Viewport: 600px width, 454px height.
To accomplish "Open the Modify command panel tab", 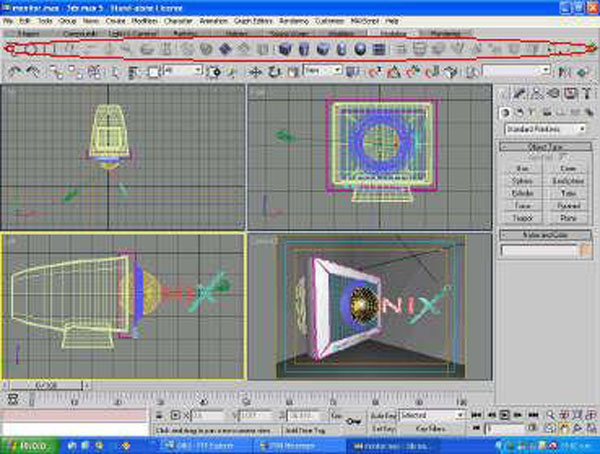I will click(x=519, y=93).
